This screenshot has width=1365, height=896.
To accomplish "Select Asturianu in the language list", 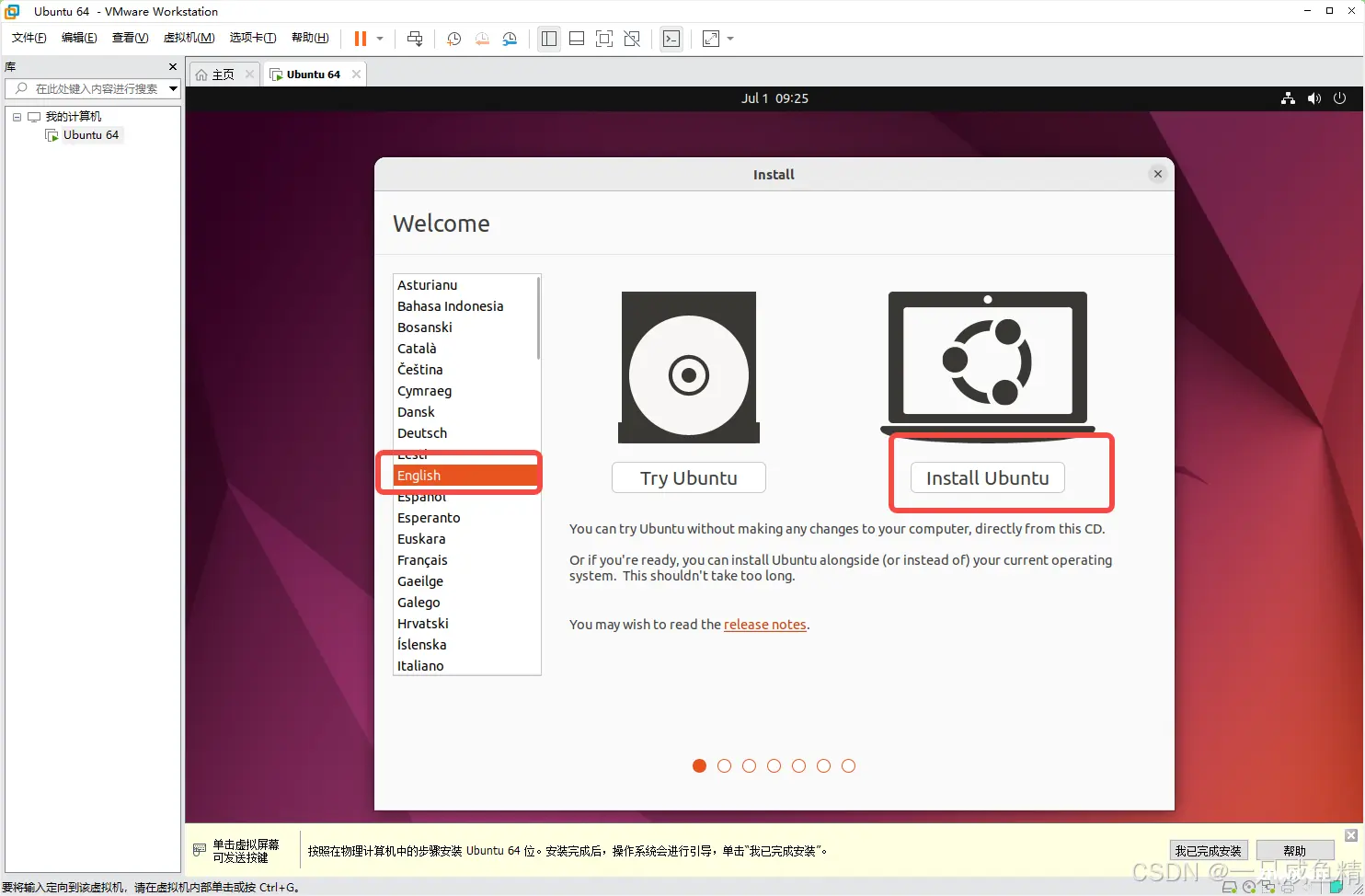I will pyautogui.click(x=465, y=285).
